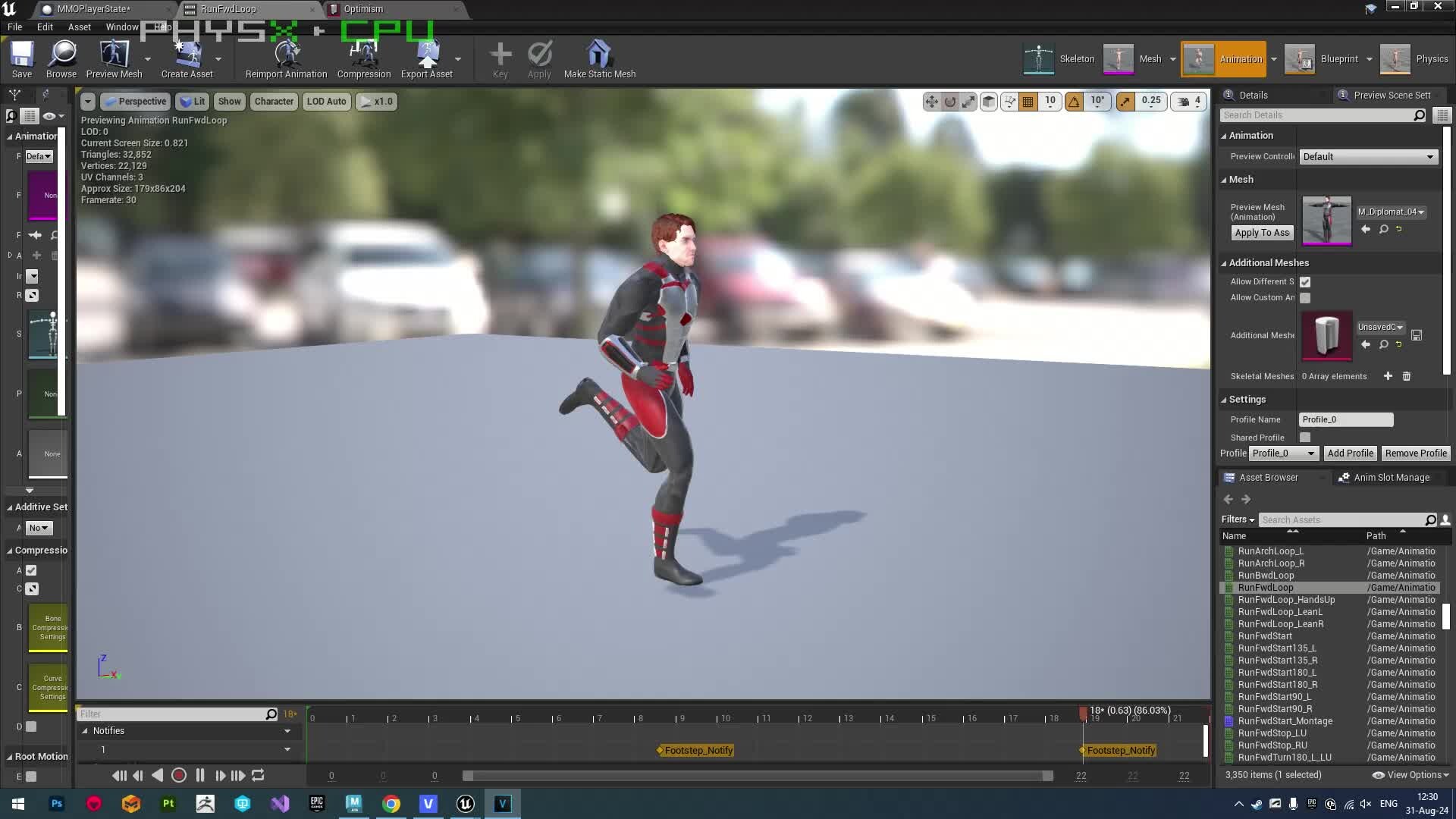Click the Apply To Asset button
Image resolution: width=1456 pixels, height=819 pixels.
point(1261,233)
